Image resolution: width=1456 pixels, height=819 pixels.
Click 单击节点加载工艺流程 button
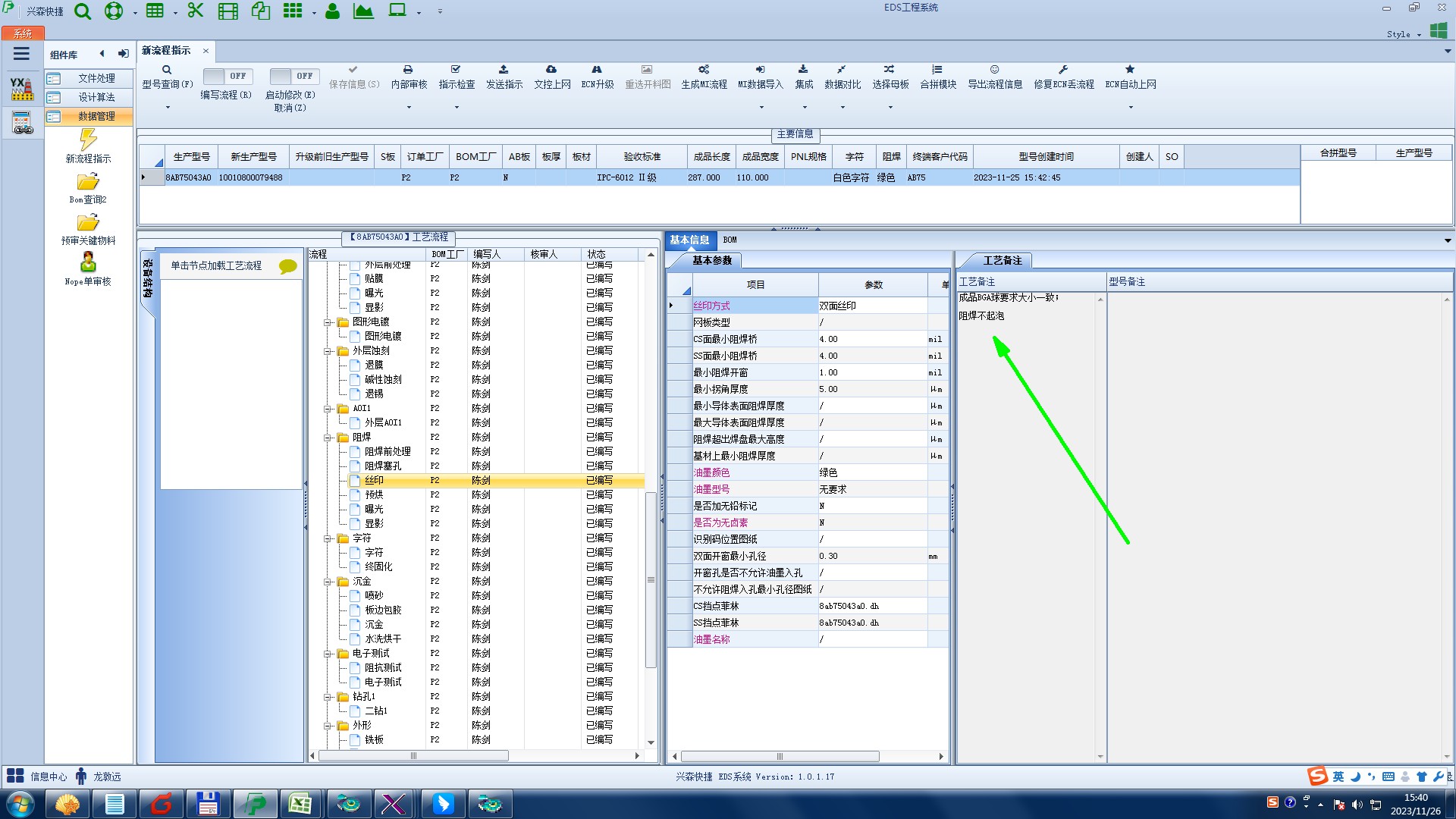click(x=216, y=265)
